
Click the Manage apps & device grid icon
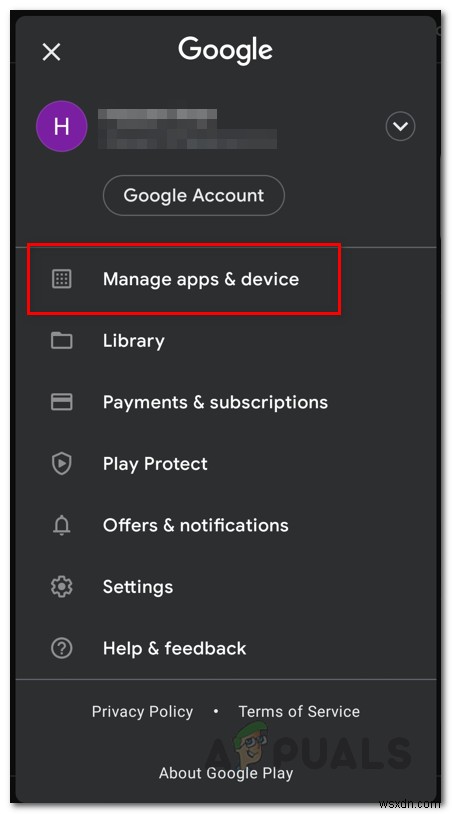(62, 279)
